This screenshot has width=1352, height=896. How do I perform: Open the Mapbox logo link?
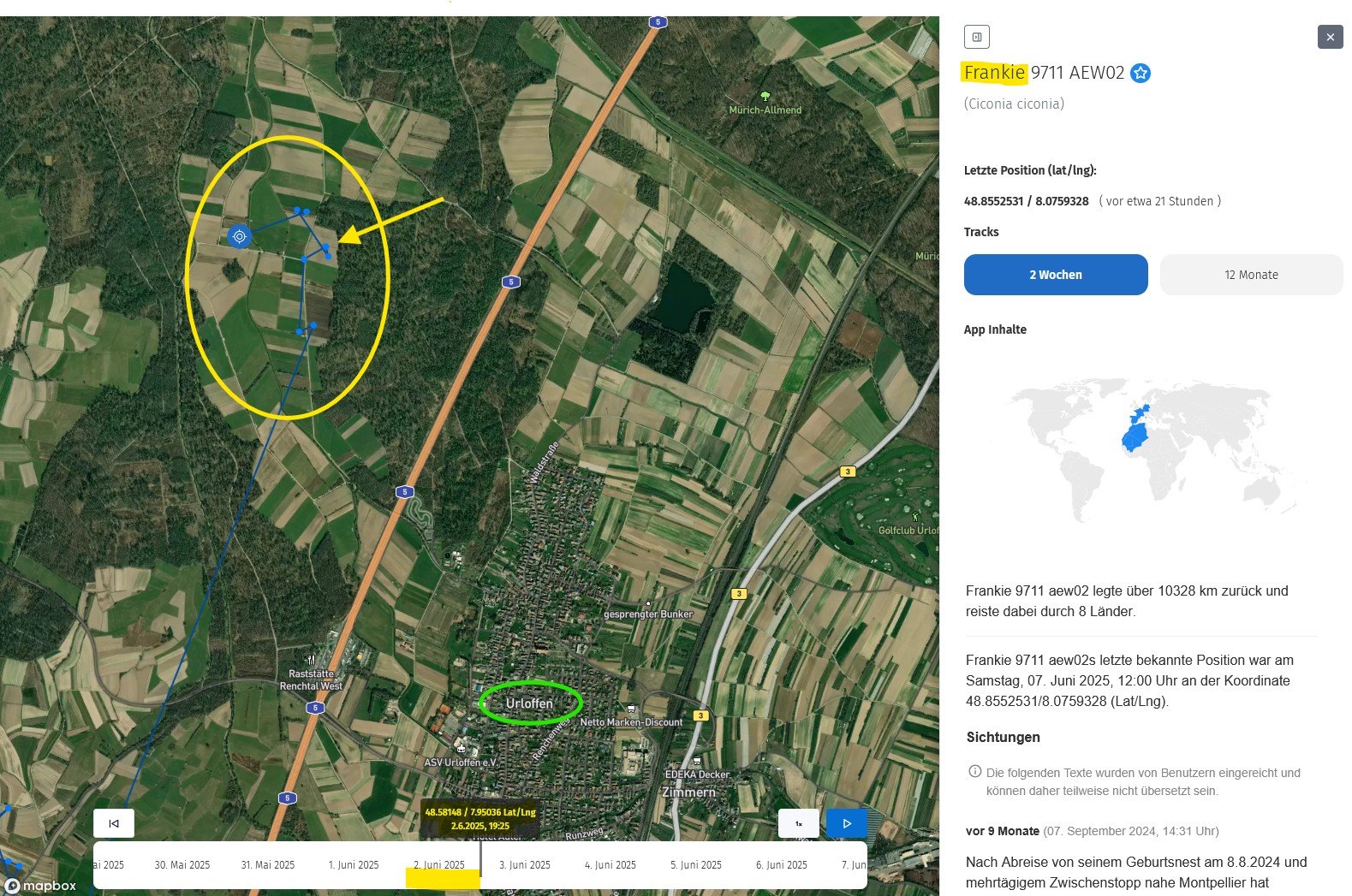(x=41, y=886)
